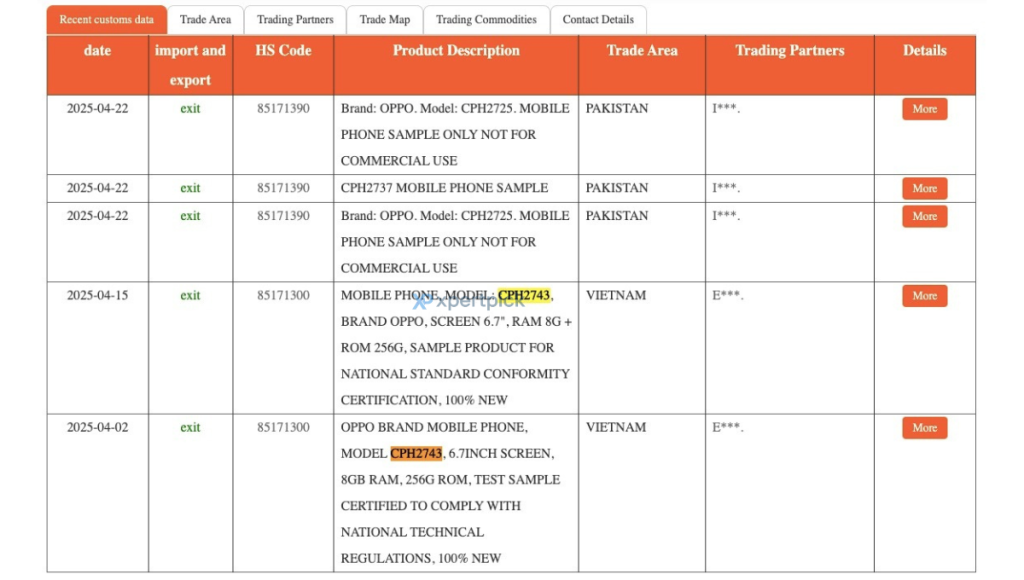Image resolution: width=1024 pixels, height=580 pixels.
Task: Open the Trade Map tab
Action: tap(385, 20)
